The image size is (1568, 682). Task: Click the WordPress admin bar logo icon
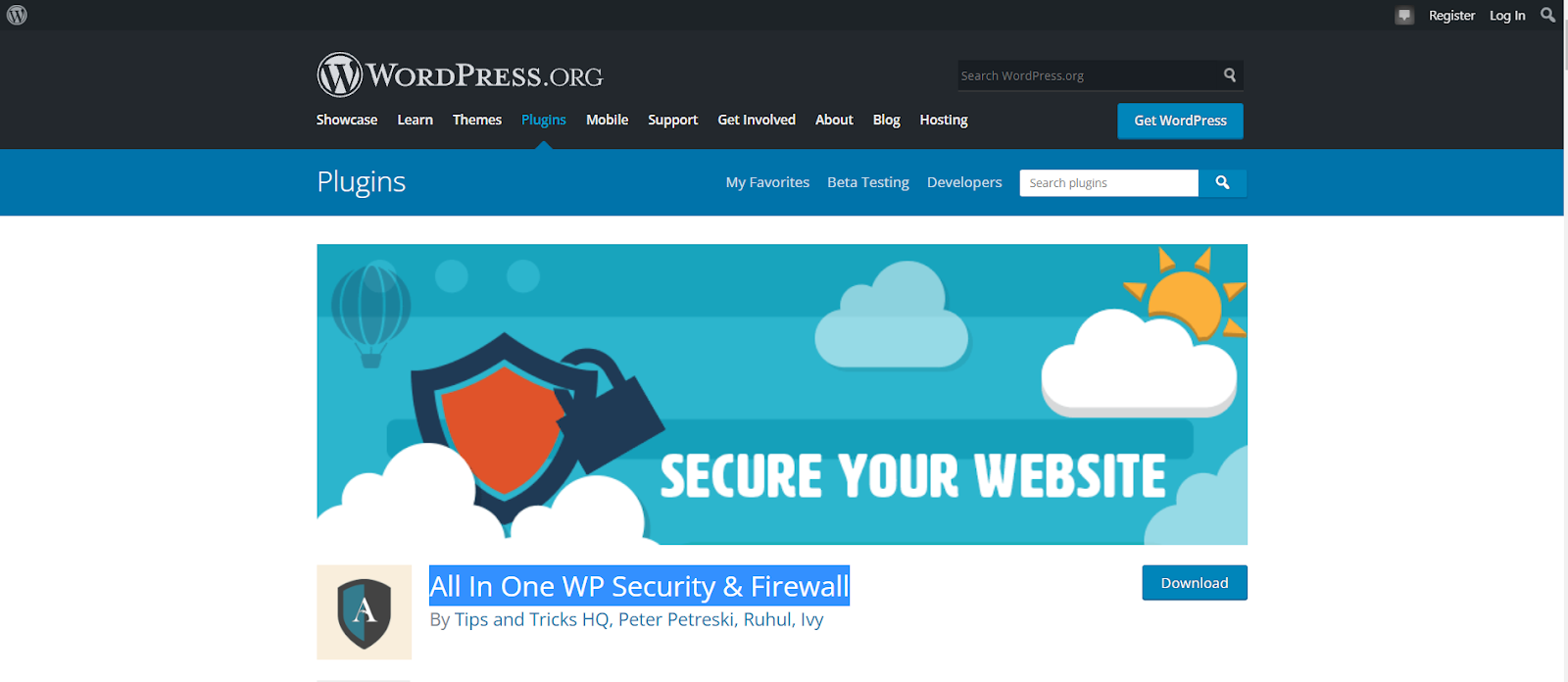click(17, 15)
